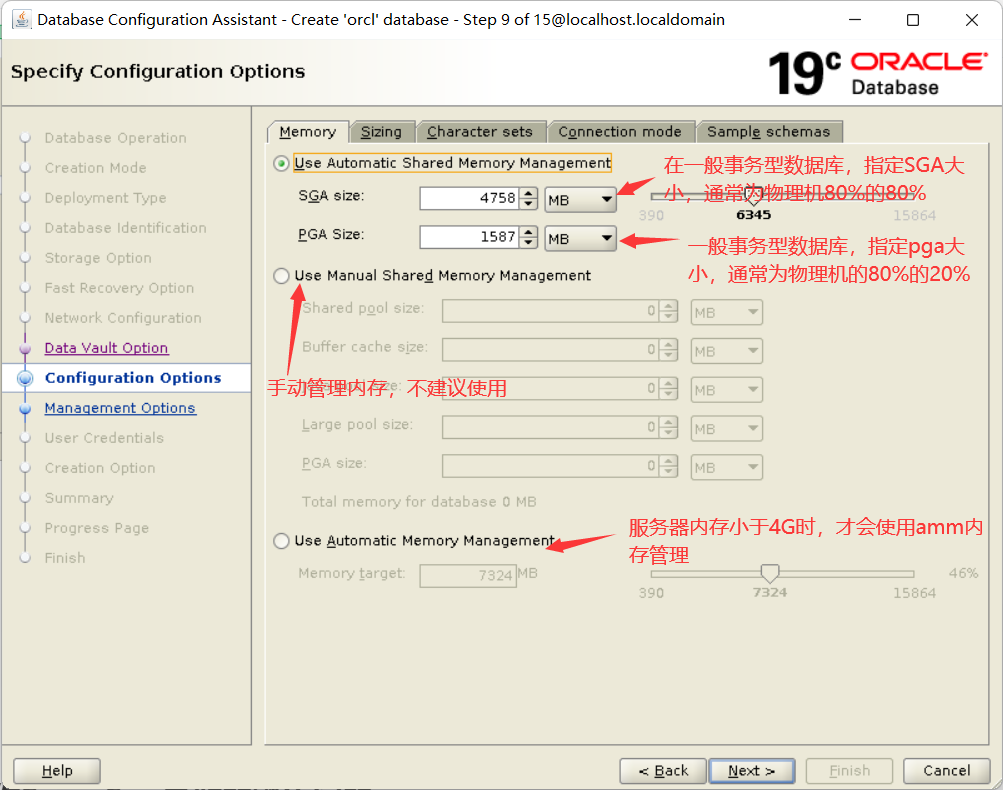Click Summary step in sidebar
The image size is (1003, 790).
79,498
